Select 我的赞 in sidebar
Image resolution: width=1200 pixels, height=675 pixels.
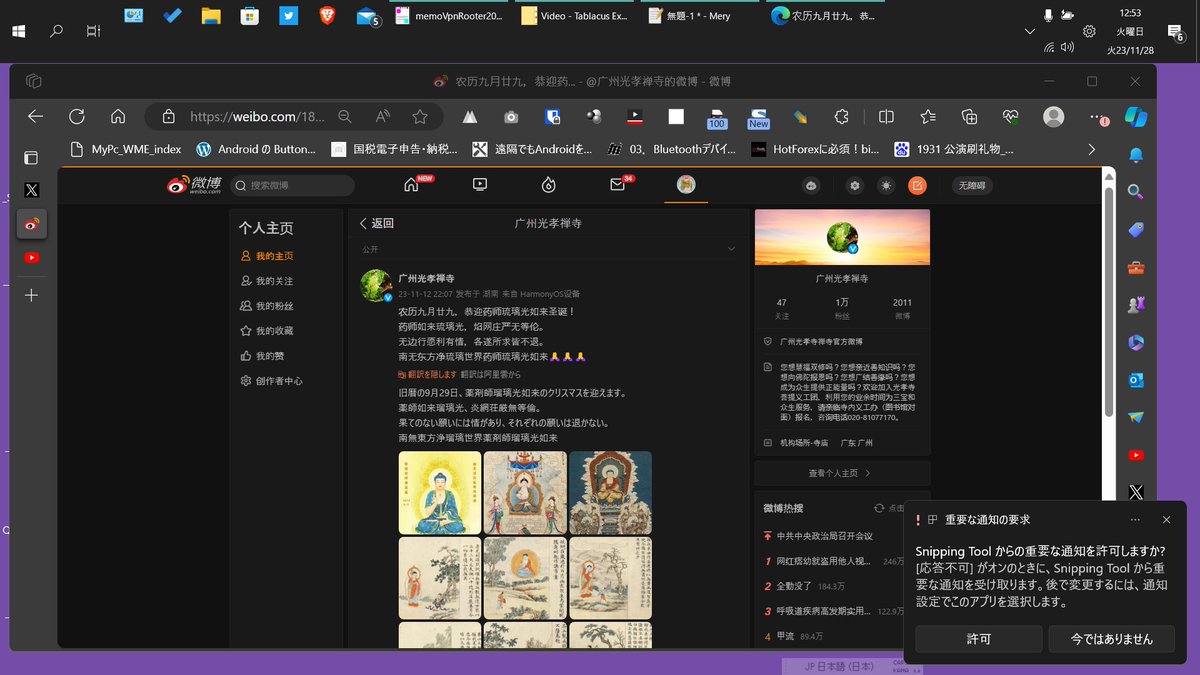coord(261,356)
